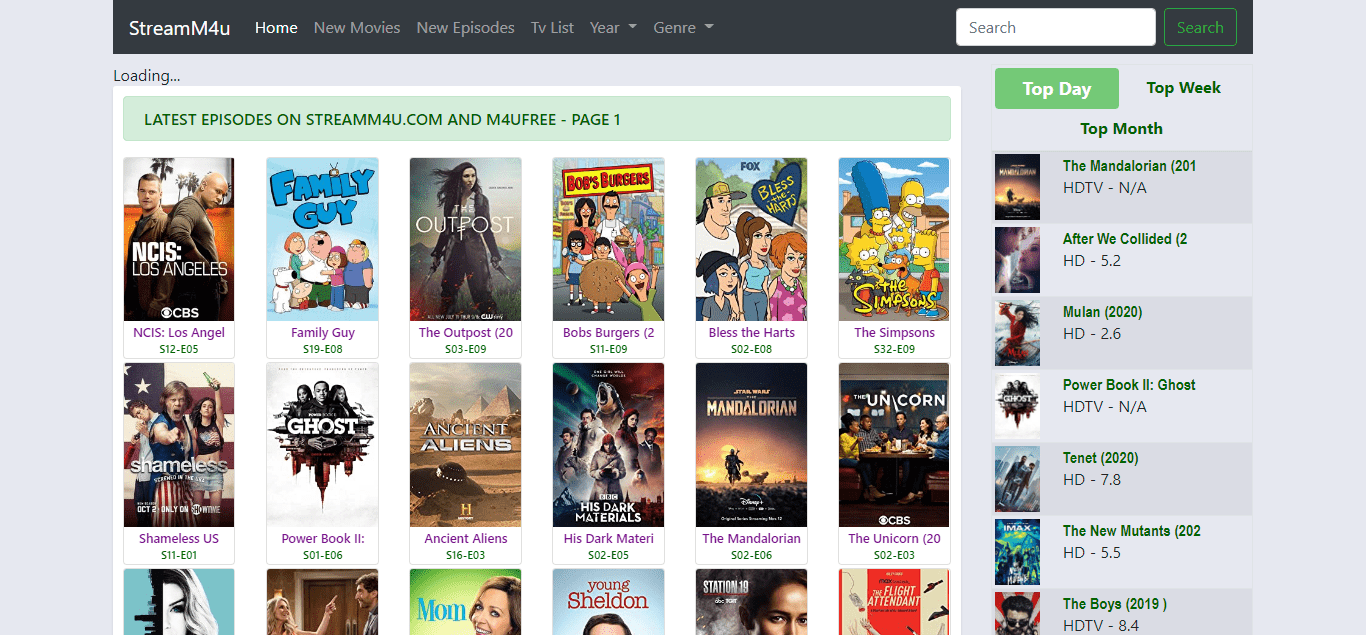The height and width of the screenshot is (635, 1366).
Task: Click the NCIS: Los Angeles poster image
Action: (179, 239)
